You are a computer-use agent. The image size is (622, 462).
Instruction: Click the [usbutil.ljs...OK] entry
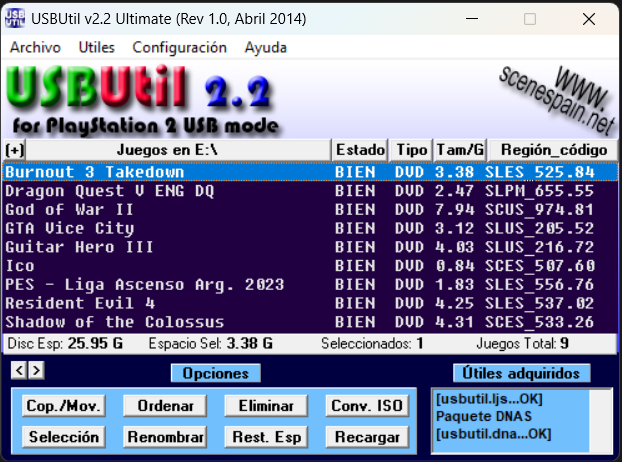(x=489, y=399)
